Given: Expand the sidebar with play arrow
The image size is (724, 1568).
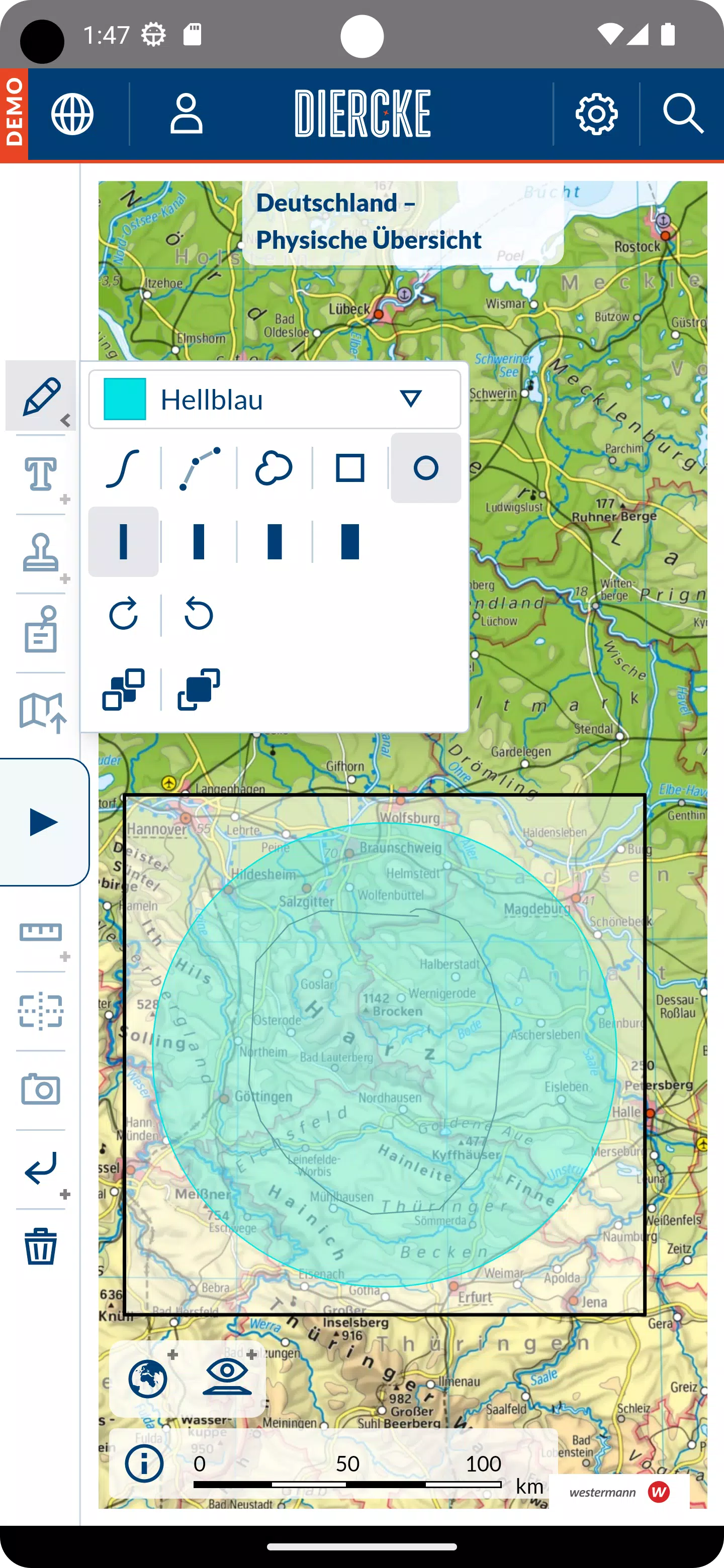Looking at the screenshot, I should (x=44, y=822).
